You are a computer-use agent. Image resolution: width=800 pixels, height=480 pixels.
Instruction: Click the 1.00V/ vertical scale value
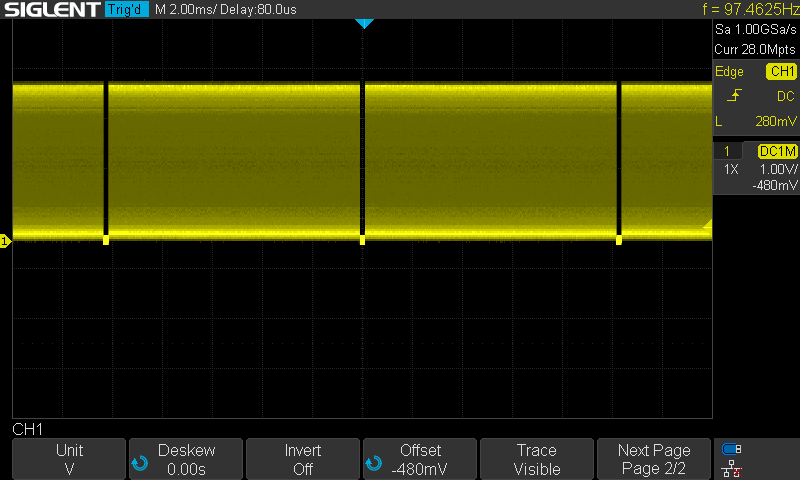tap(779, 169)
